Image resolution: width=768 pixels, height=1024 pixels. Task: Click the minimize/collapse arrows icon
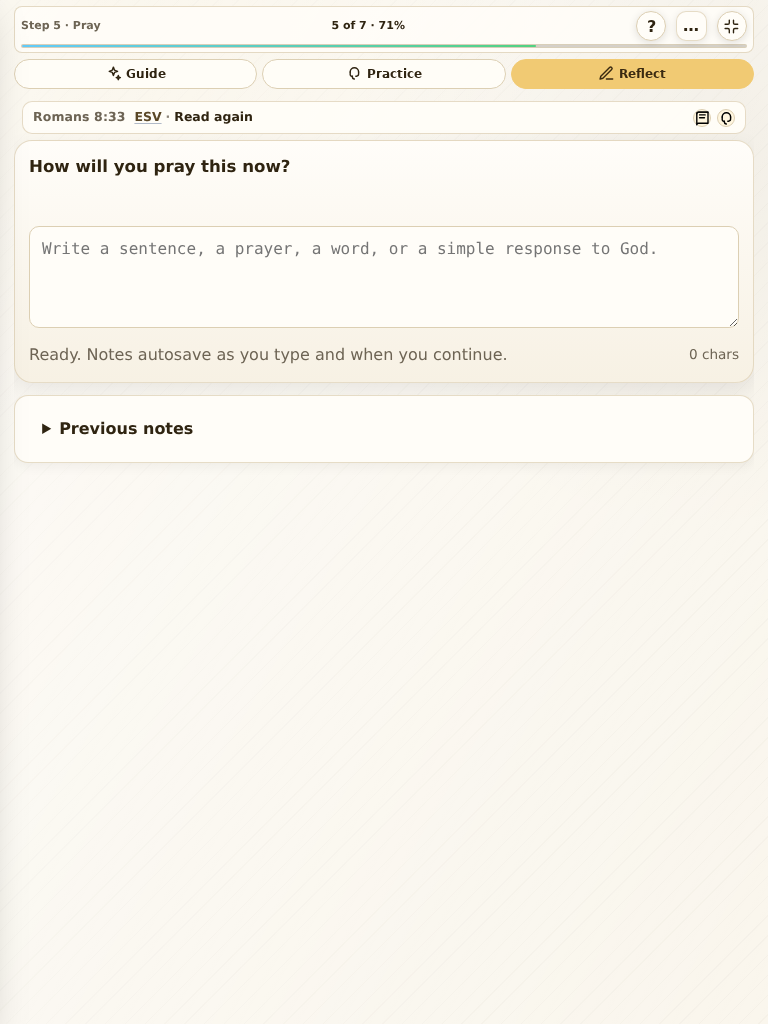coord(731,26)
